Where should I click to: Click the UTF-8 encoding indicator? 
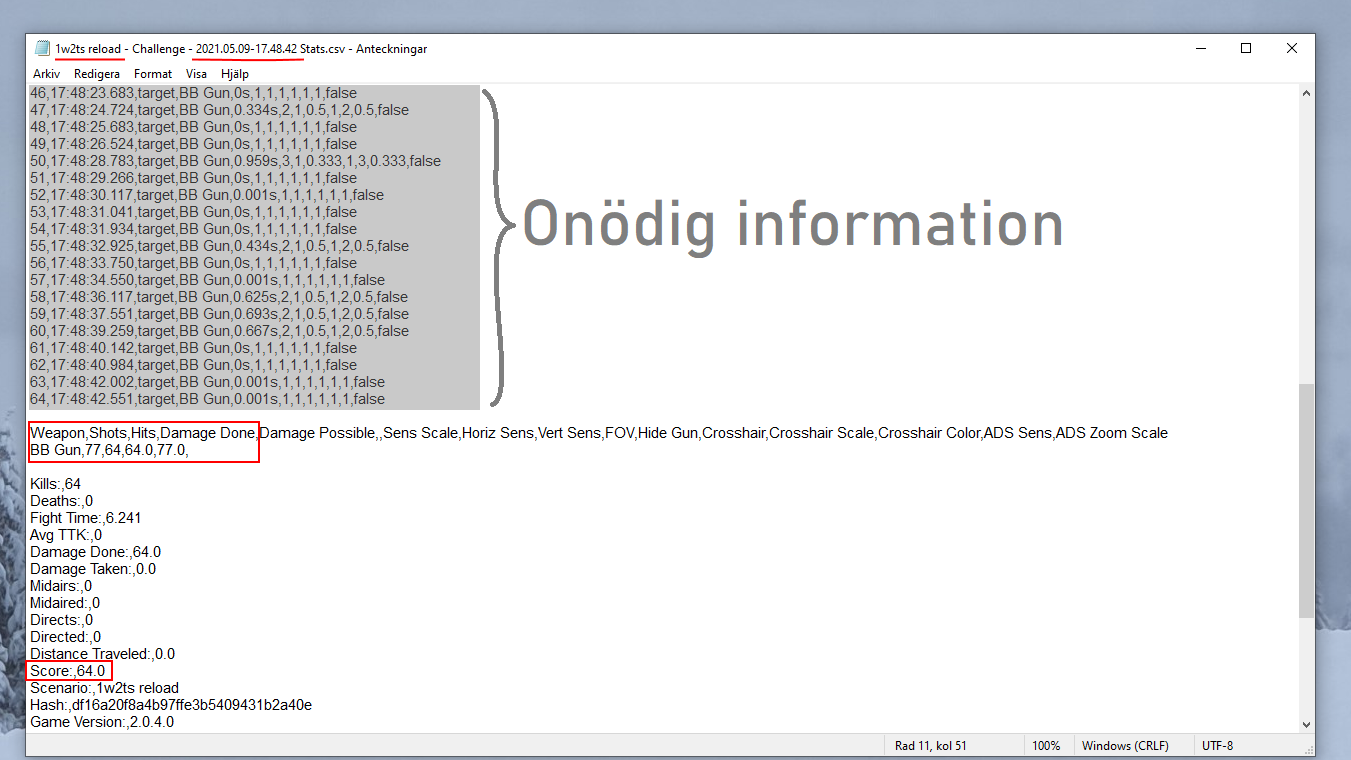[x=1218, y=746]
